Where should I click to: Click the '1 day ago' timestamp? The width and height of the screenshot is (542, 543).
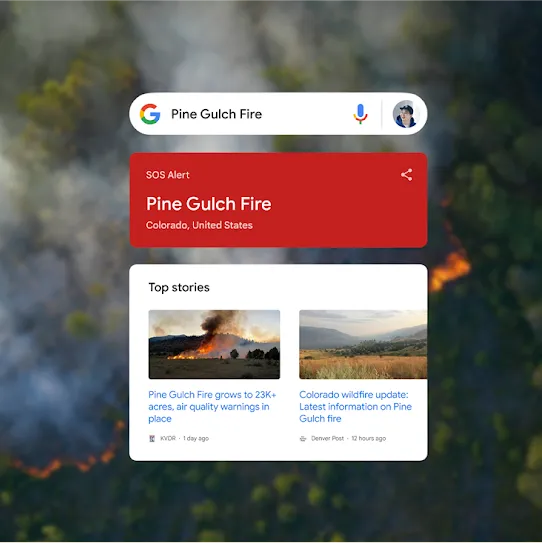point(196,438)
